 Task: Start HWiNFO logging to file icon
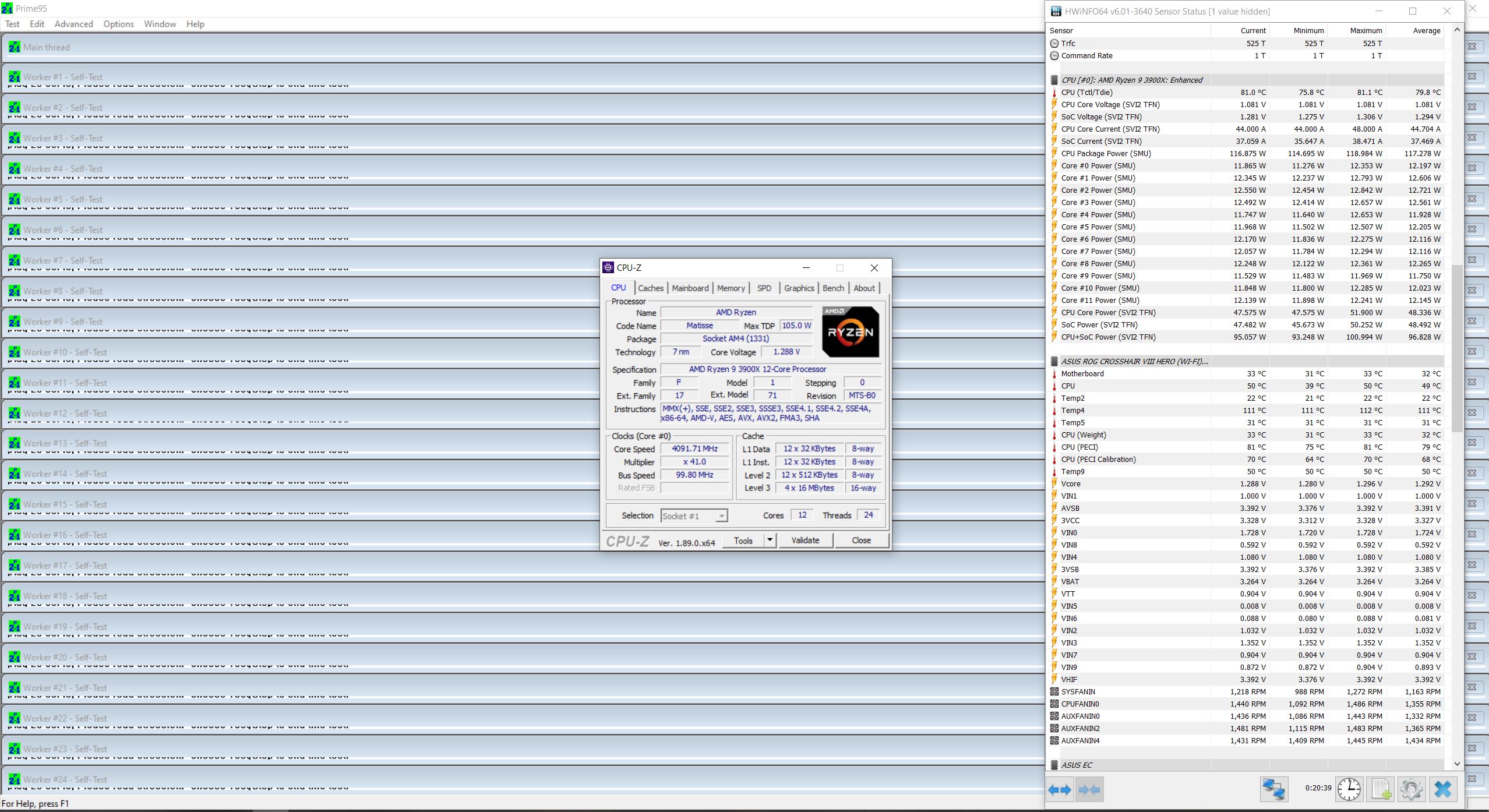pyautogui.click(x=1381, y=790)
